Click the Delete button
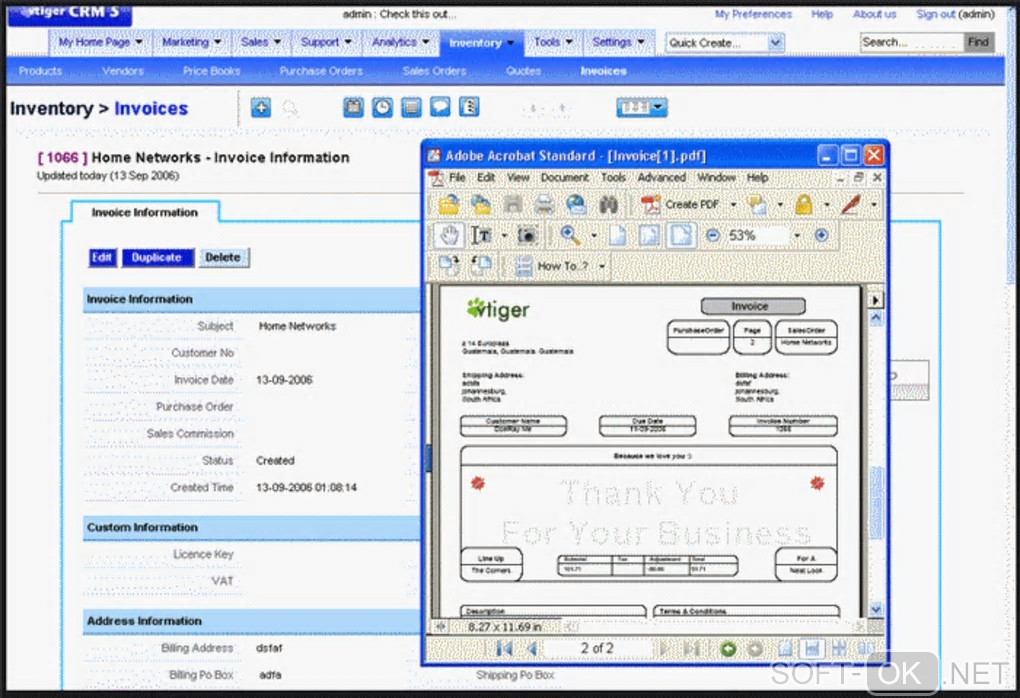The height and width of the screenshot is (698, 1020). pos(223,258)
